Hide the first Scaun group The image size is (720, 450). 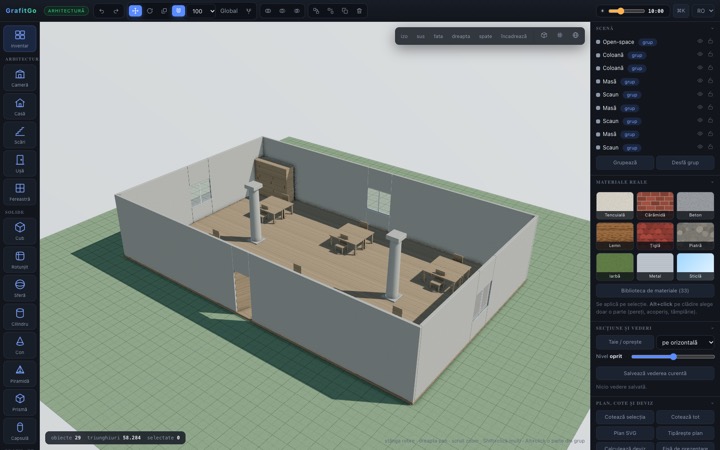pyautogui.click(x=700, y=94)
